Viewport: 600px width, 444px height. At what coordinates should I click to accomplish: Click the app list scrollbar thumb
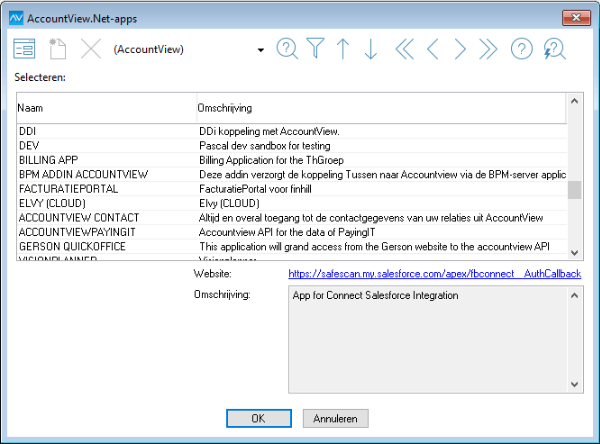(574, 190)
